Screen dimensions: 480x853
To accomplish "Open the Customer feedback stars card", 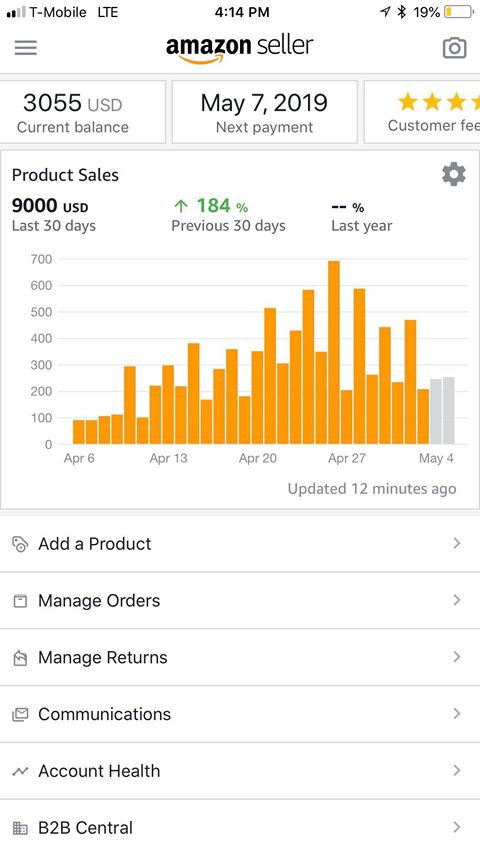I will point(422,112).
